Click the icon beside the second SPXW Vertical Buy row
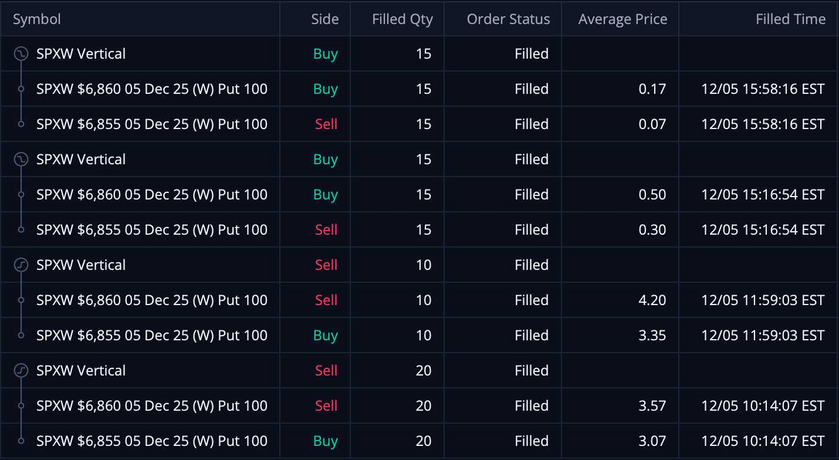Viewport: 839px width, 460px height. coord(20,159)
